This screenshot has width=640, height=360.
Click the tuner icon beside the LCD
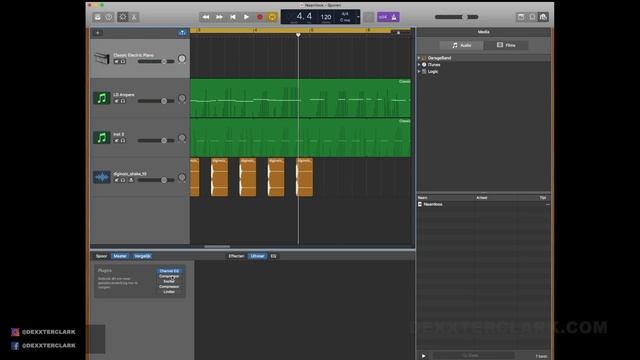369,17
